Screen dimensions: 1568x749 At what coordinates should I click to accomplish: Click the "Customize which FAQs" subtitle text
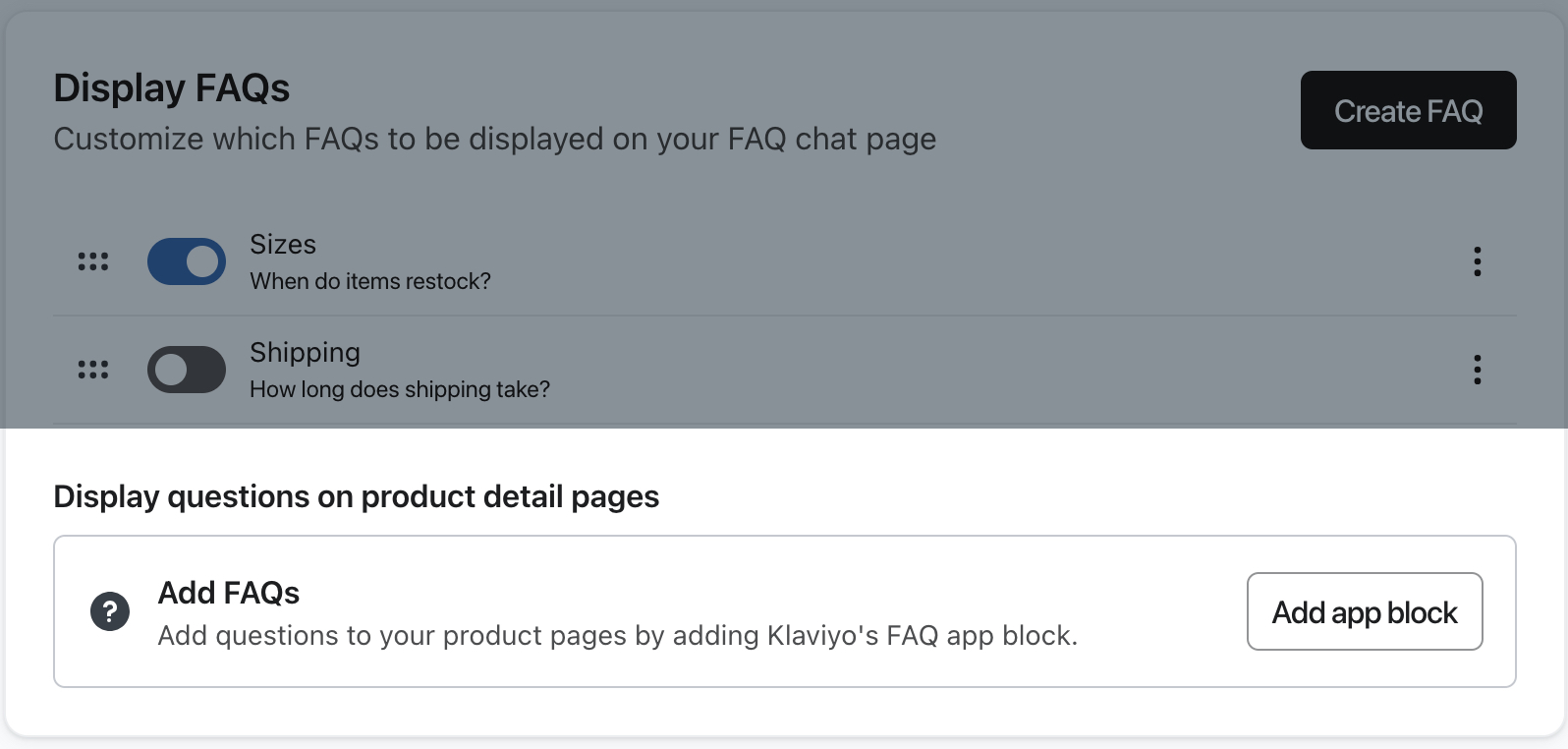click(494, 140)
